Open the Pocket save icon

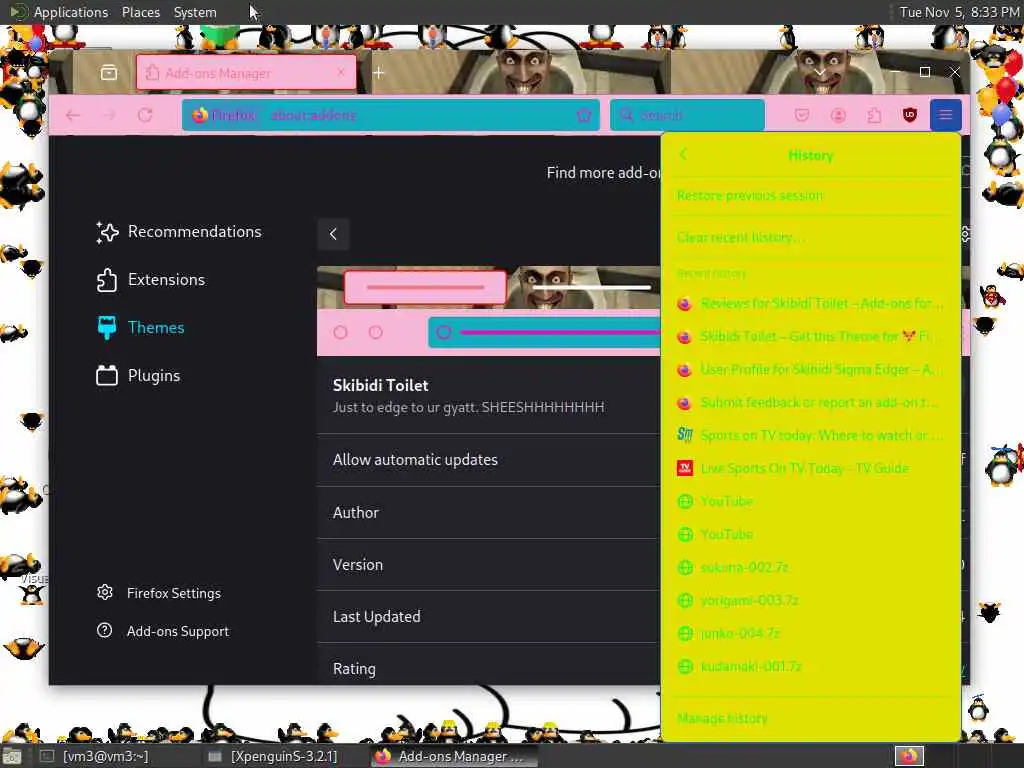point(802,116)
